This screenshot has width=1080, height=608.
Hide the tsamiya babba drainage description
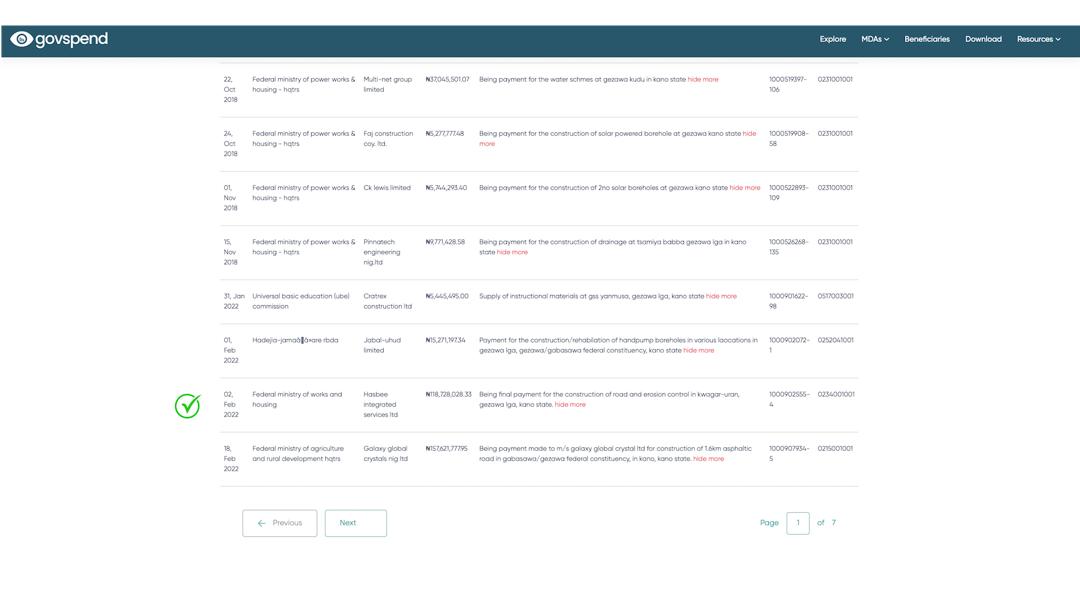click(x=512, y=253)
